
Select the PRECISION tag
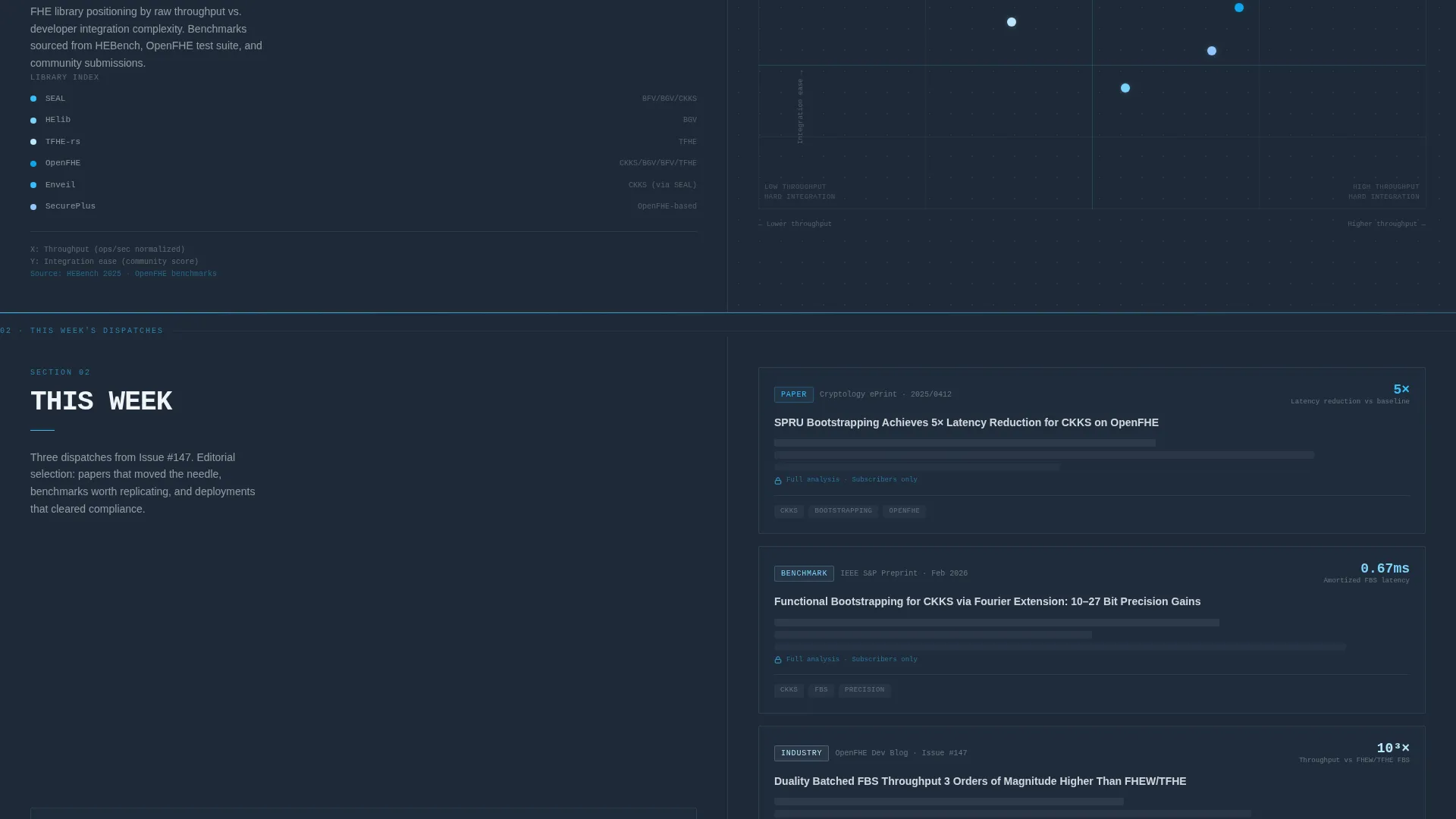click(x=864, y=690)
